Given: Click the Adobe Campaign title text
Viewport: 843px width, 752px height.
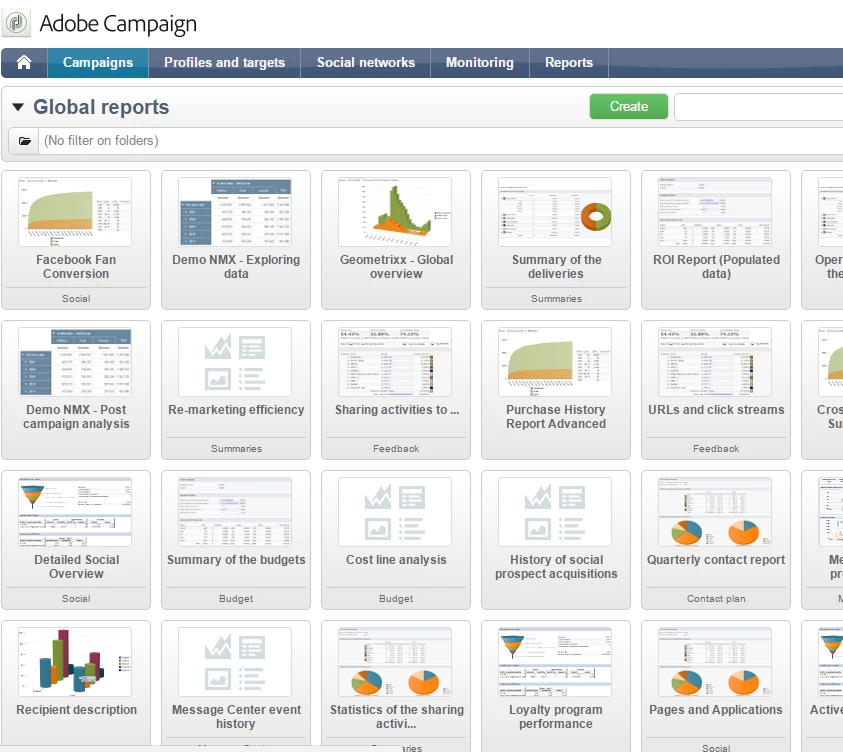Looking at the screenshot, I should (x=118, y=24).
